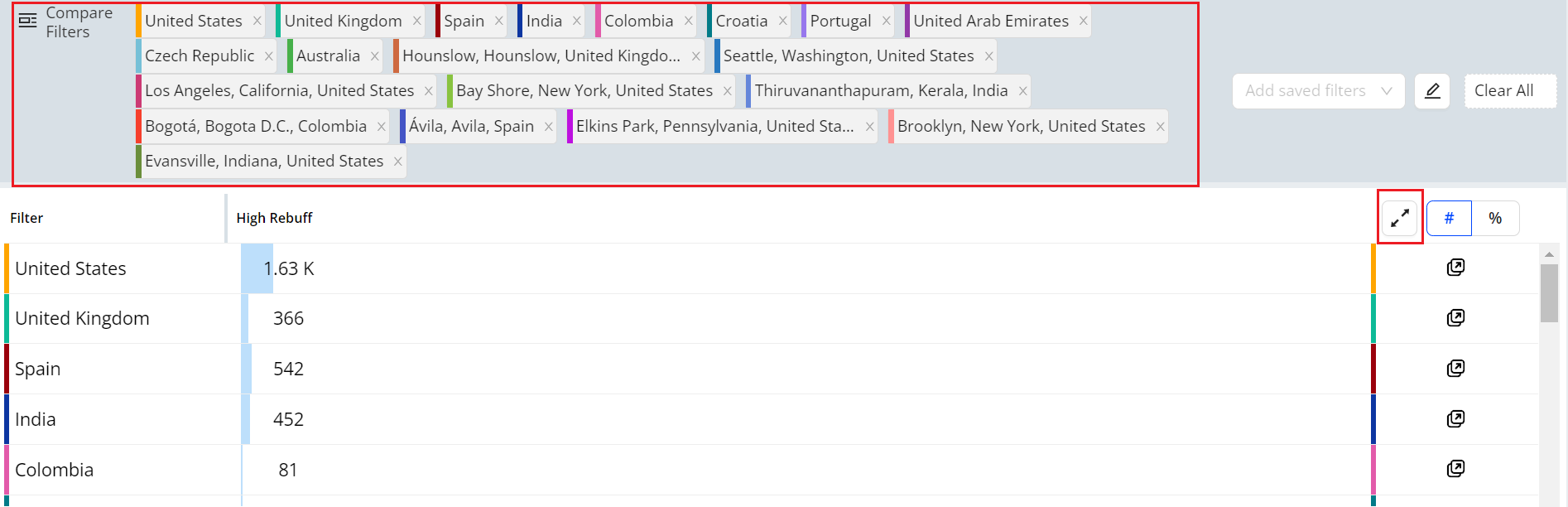Select the United States table row label
This screenshot has width=1568, height=507.
[70, 268]
